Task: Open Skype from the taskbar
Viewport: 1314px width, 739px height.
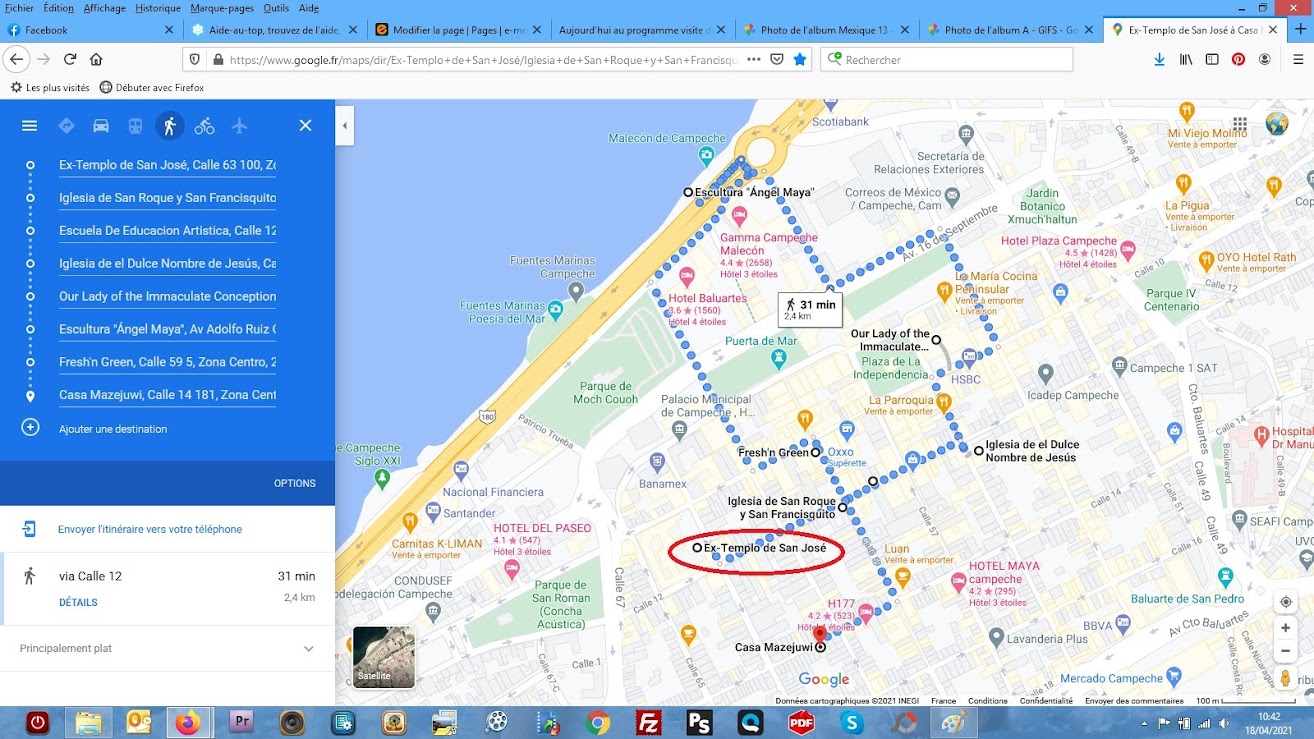Action: coord(852,722)
